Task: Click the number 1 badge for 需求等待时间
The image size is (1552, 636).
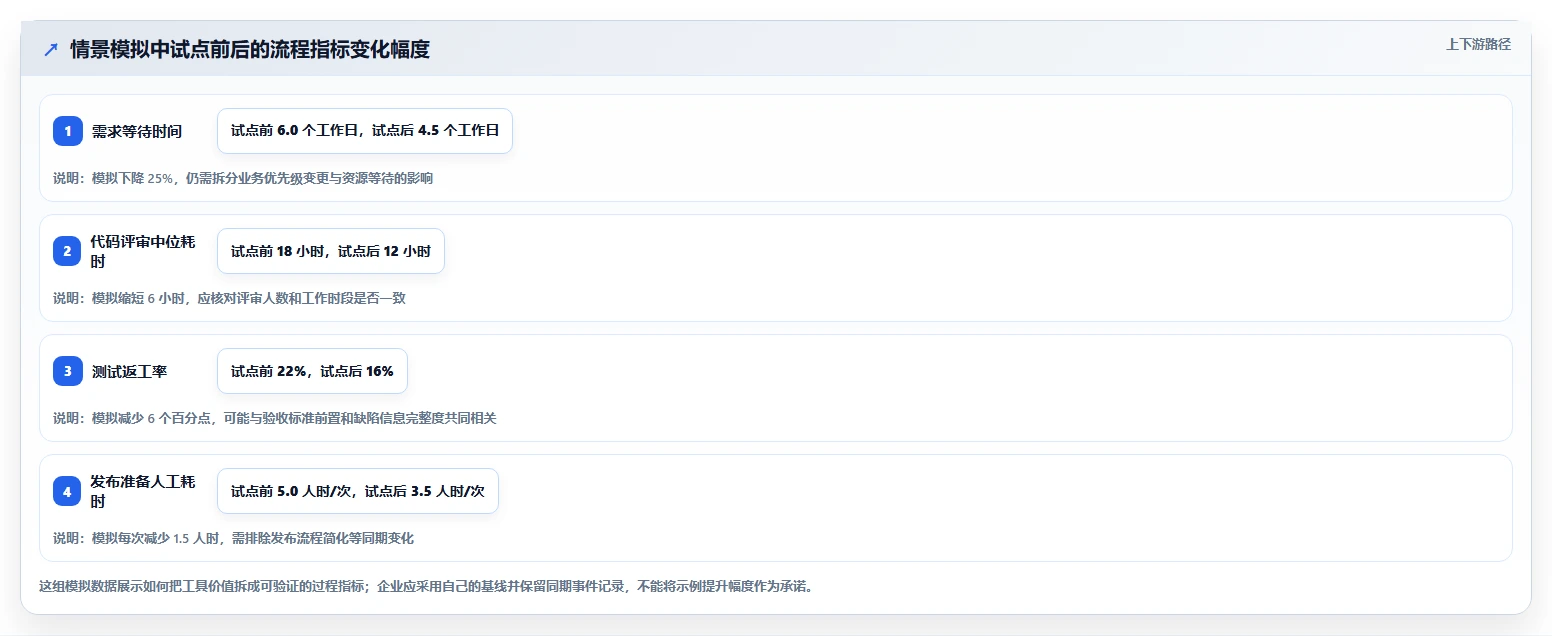Action: (68, 131)
